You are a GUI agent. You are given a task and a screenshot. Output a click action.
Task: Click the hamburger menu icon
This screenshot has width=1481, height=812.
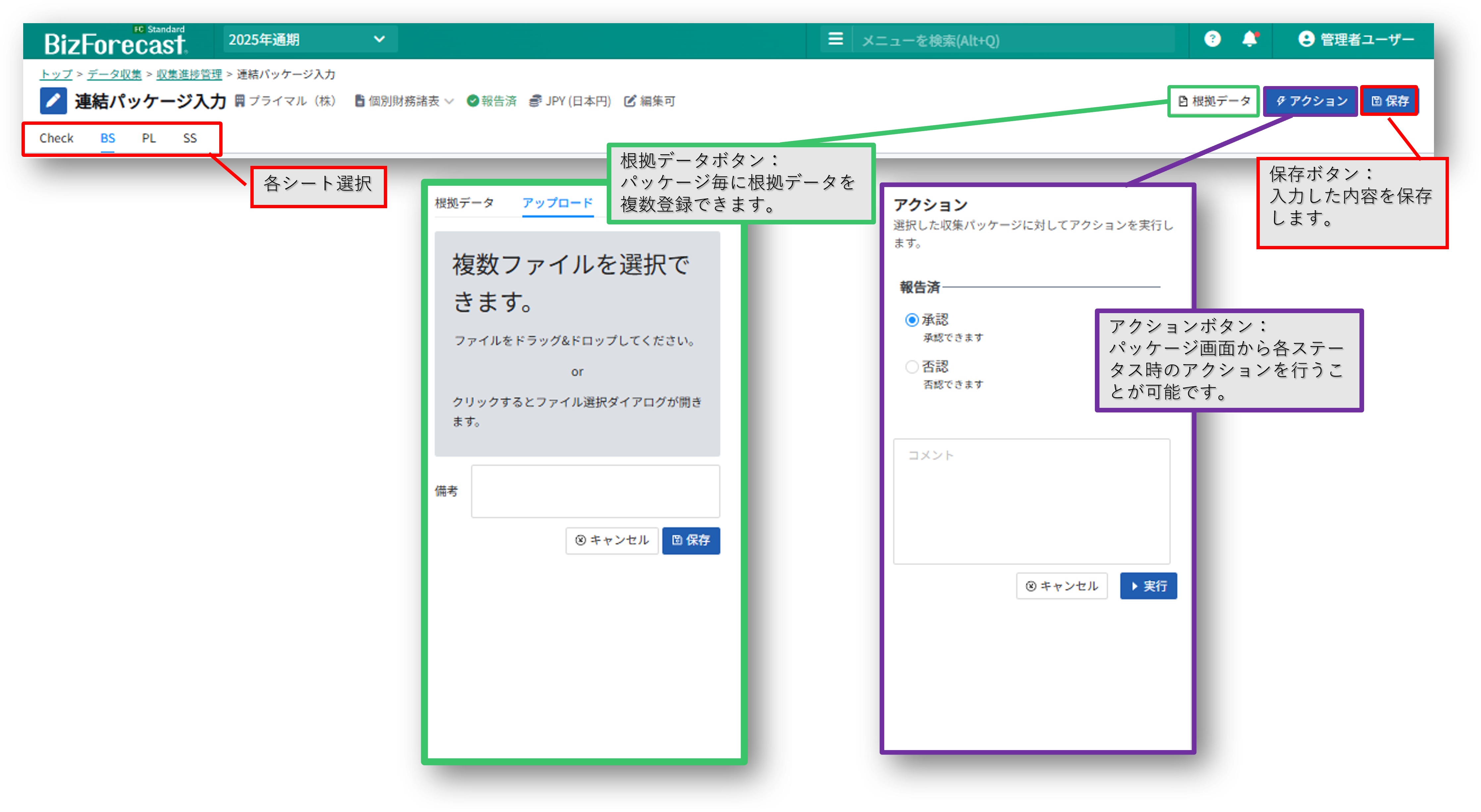[835, 39]
